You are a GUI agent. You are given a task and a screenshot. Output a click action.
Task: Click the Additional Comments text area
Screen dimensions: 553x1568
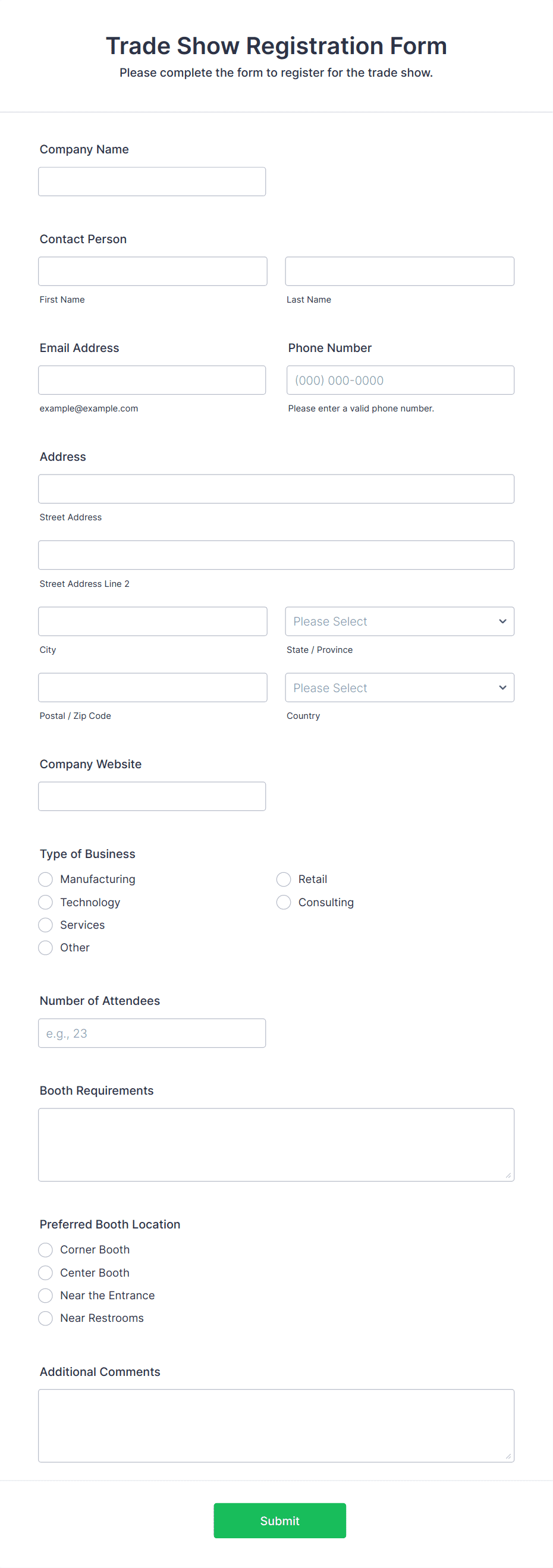coord(276,1425)
